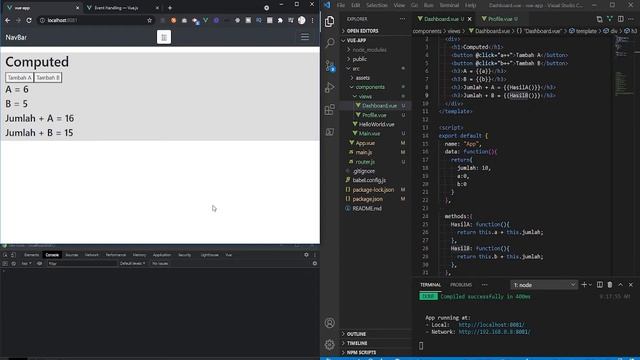
Task: Open the Manage gear icon in VS Code
Action: coord(329,344)
